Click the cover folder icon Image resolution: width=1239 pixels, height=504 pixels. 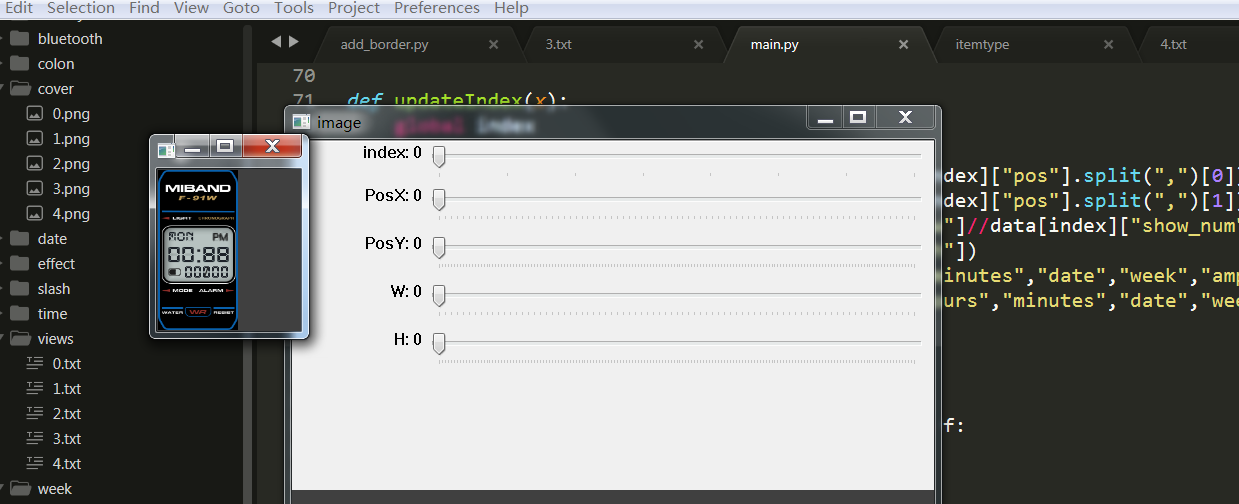pyautogui.click(x=18, y=89)
